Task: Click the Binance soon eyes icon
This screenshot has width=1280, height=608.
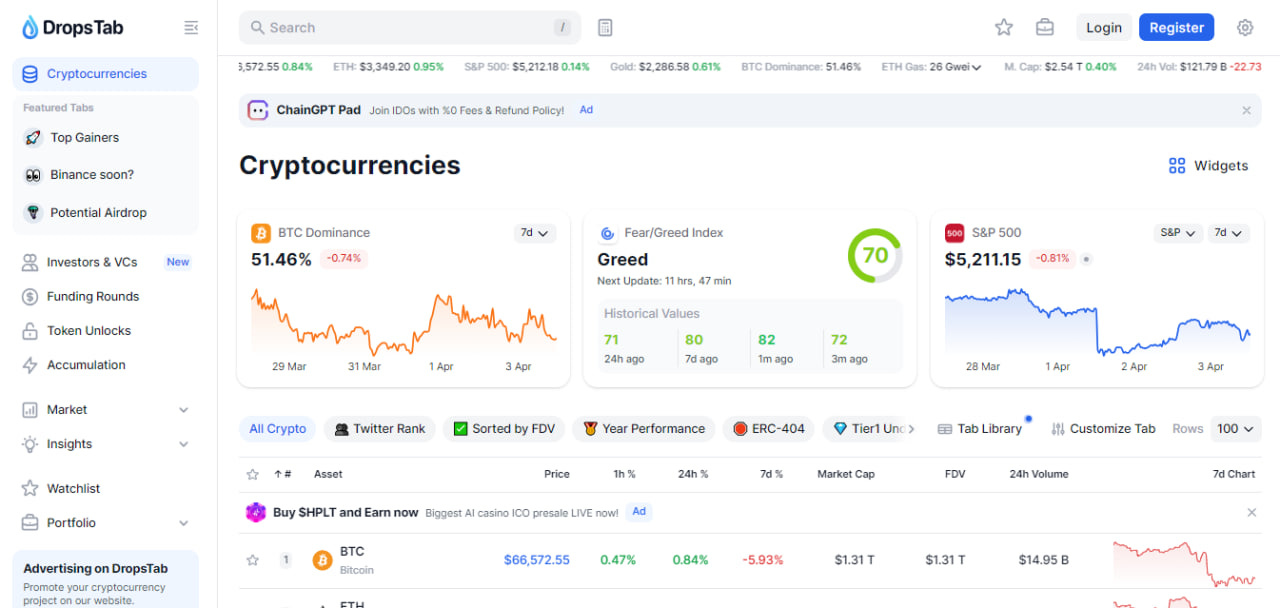Action: point(33,175)
